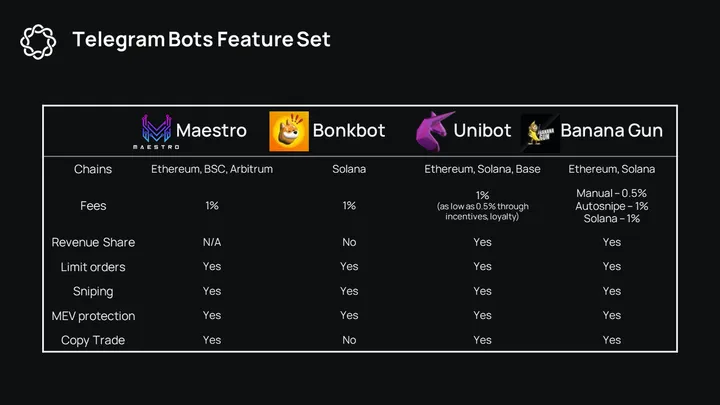Click the Maestro purple logo icon

[155, 133]
